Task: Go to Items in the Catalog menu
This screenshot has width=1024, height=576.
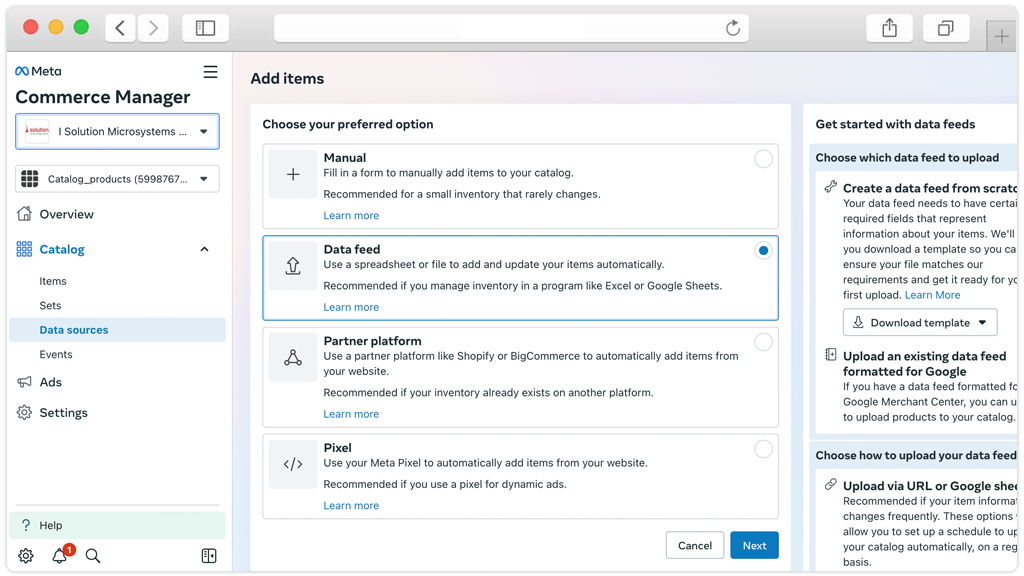Action: click(x=53, y=281)
